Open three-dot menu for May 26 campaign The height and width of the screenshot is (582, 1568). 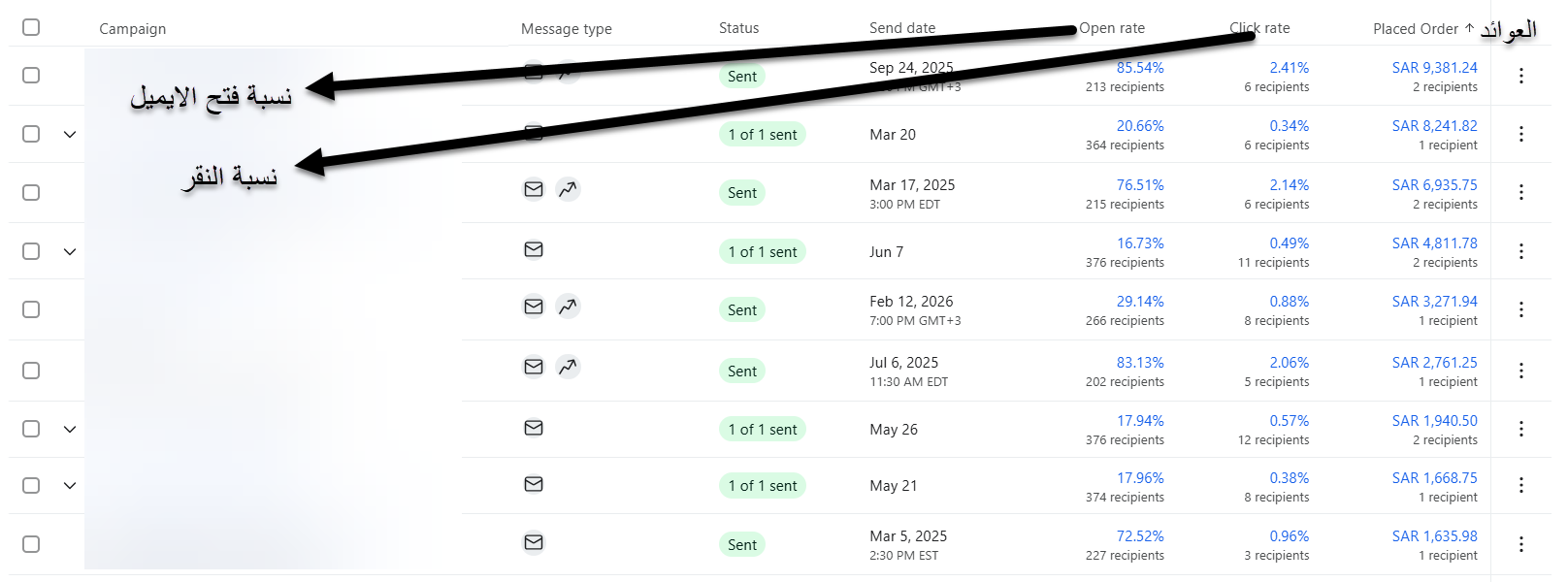(1520, 429)
